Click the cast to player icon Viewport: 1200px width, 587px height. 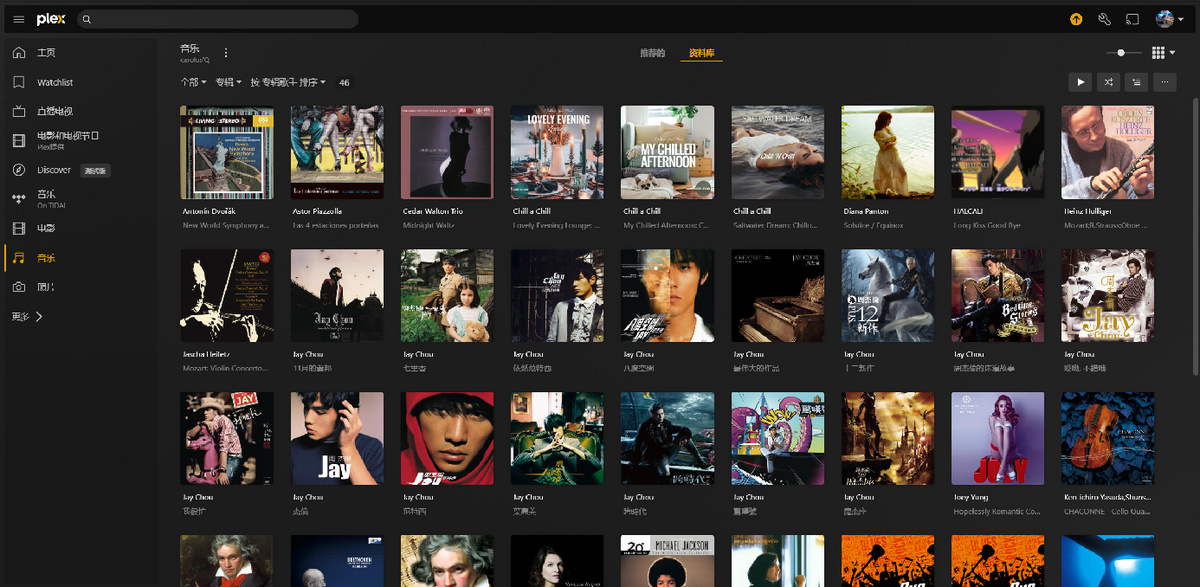click(1132, 19)
